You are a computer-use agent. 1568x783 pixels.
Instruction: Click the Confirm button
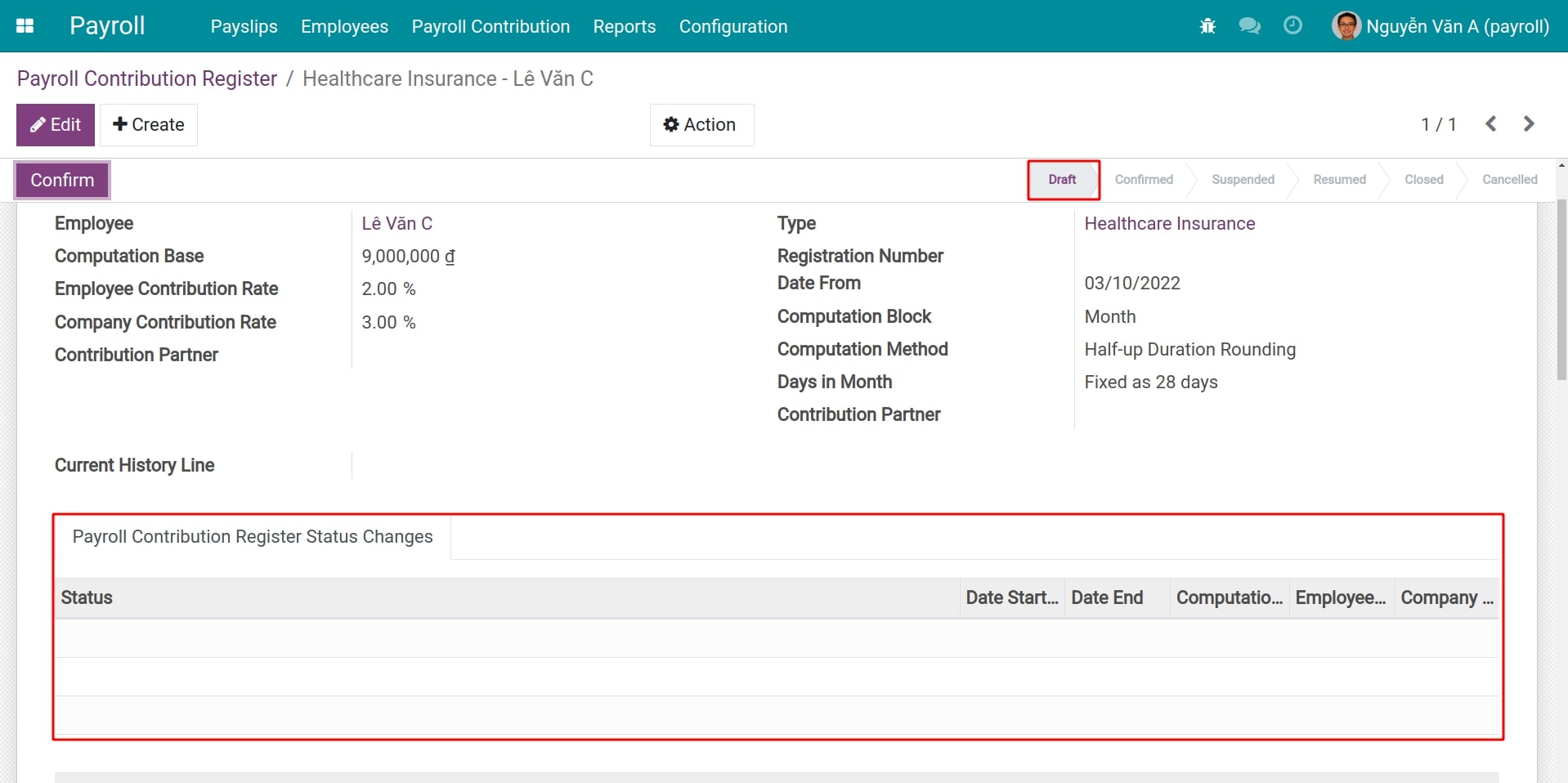point(61,179)
